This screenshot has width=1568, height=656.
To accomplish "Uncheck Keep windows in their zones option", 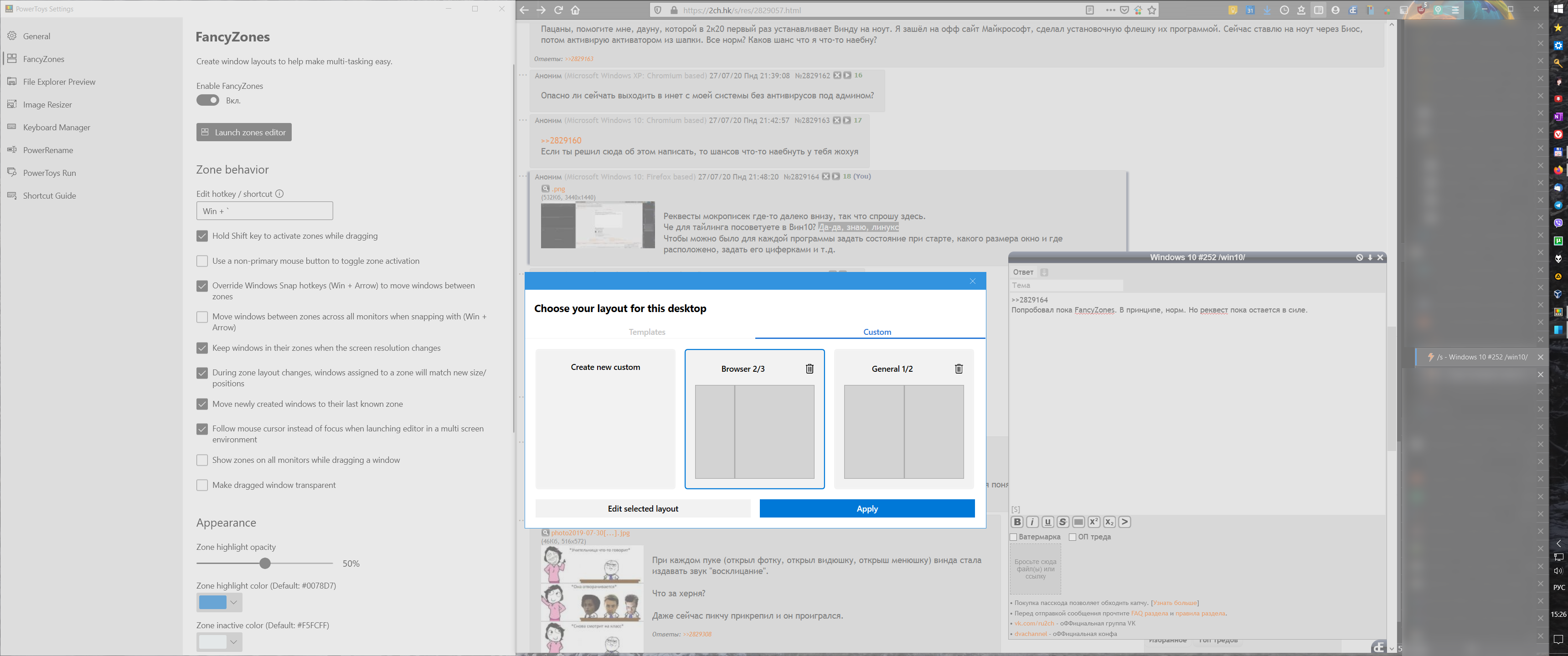I will click(x=202, y=348).
